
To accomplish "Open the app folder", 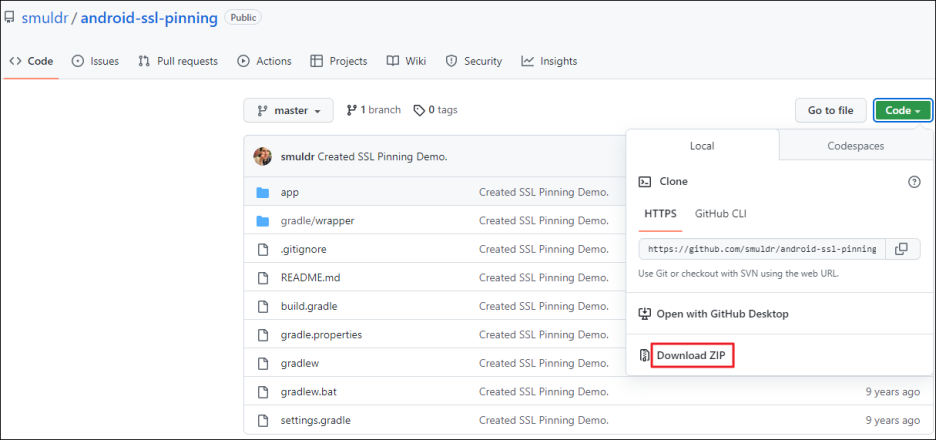I will pyautogui.click(x=290, y=192).
